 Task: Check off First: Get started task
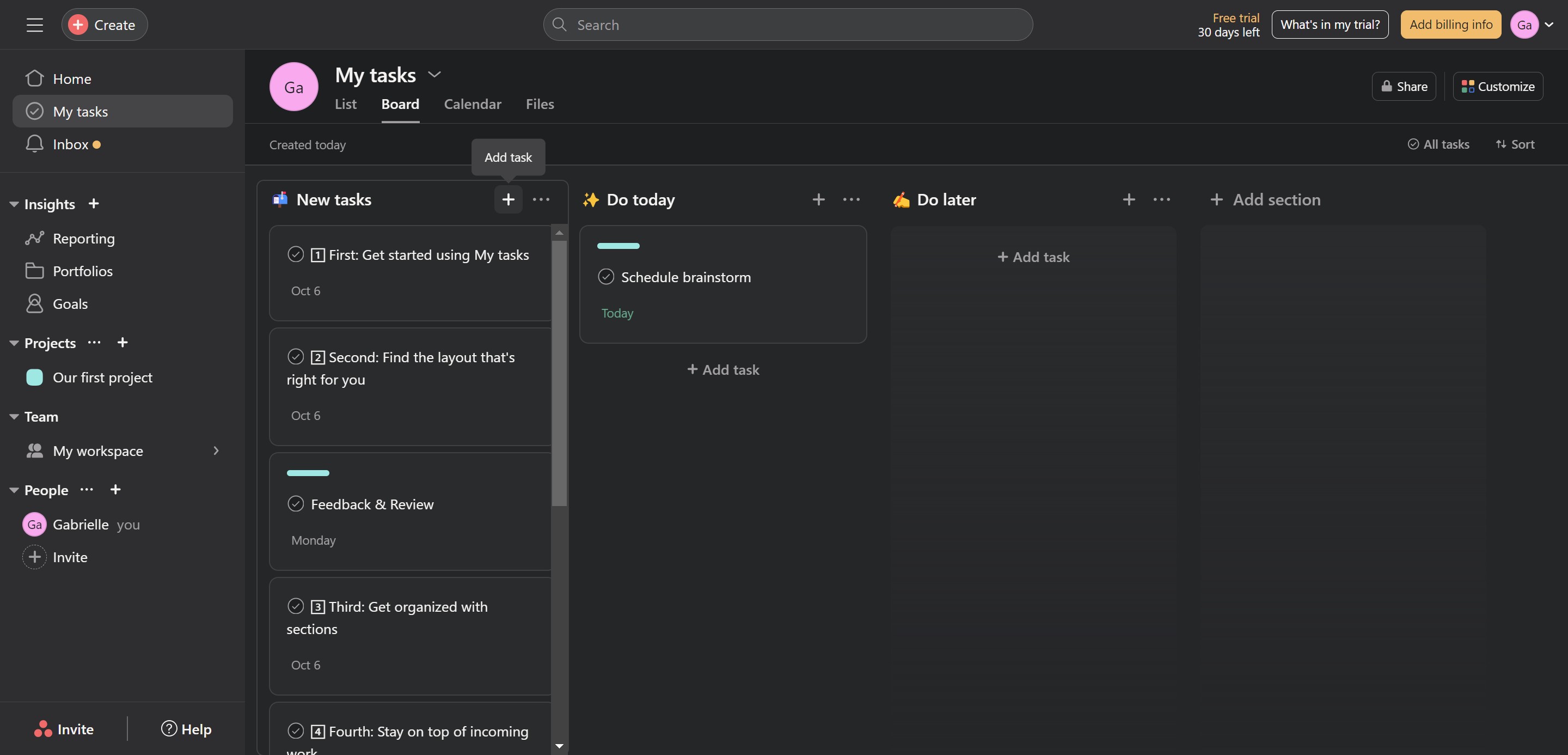(296, 254)
